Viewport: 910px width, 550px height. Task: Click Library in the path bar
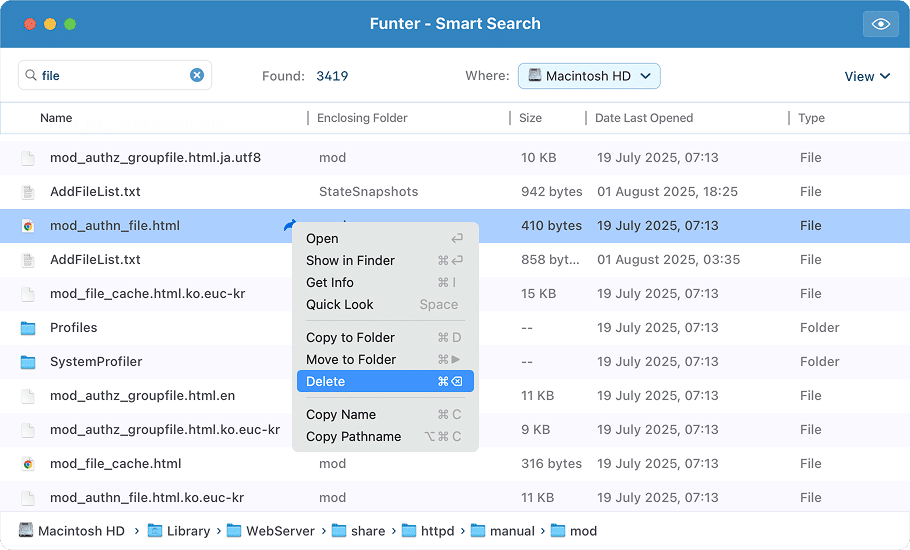point(189,531)
